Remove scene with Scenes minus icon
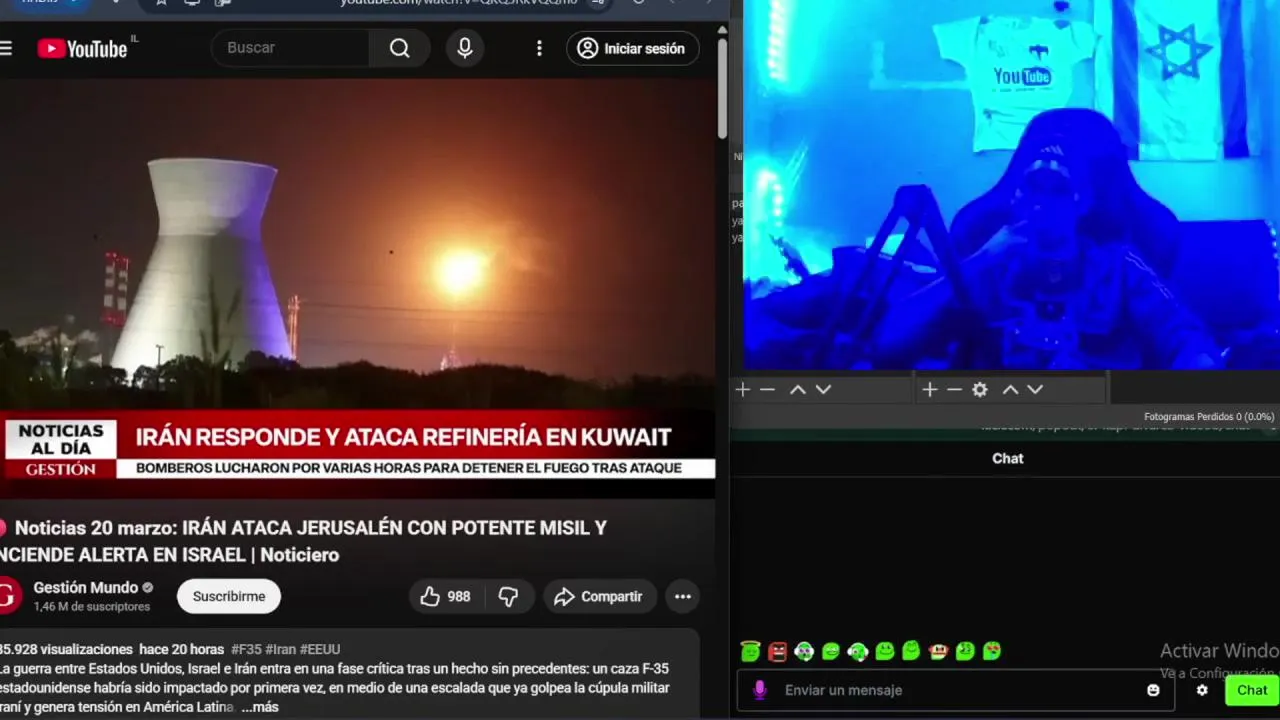 tap(767, 389)
